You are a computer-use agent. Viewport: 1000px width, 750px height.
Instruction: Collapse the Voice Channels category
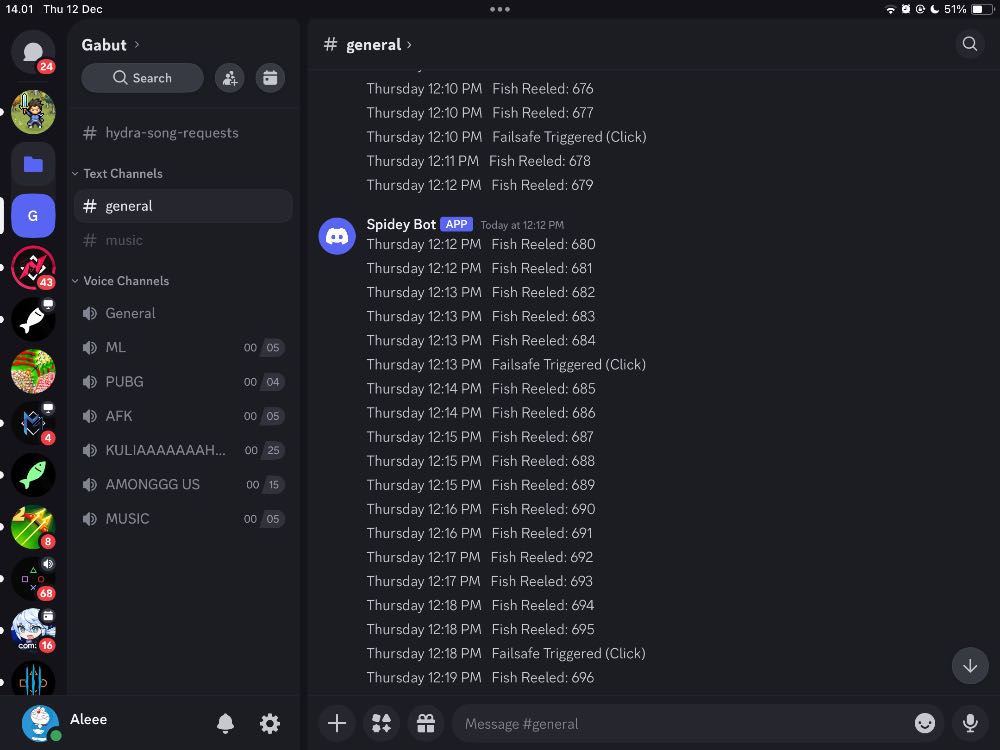(121, 281)
